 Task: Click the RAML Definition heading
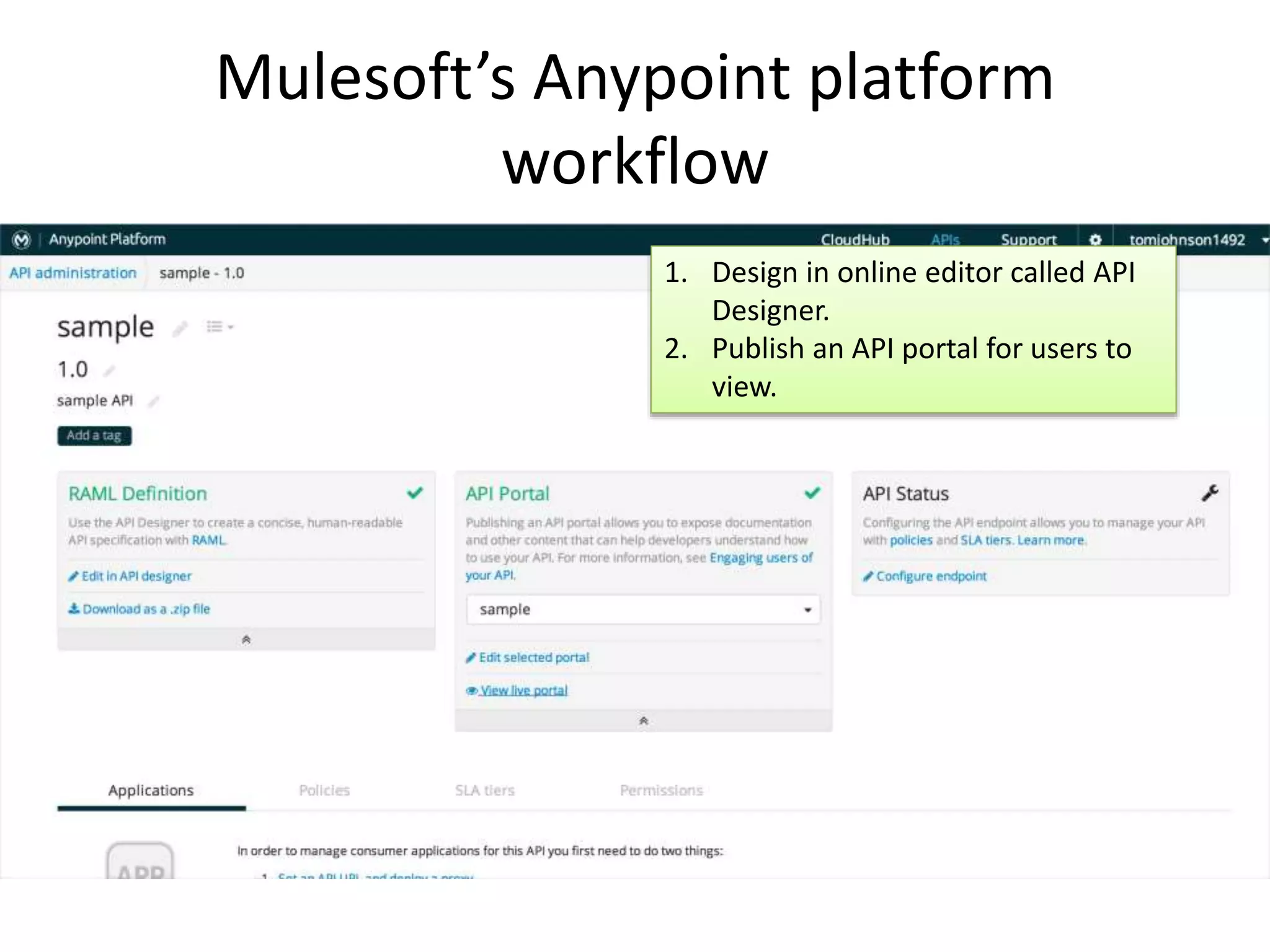[x=138, y=493]
